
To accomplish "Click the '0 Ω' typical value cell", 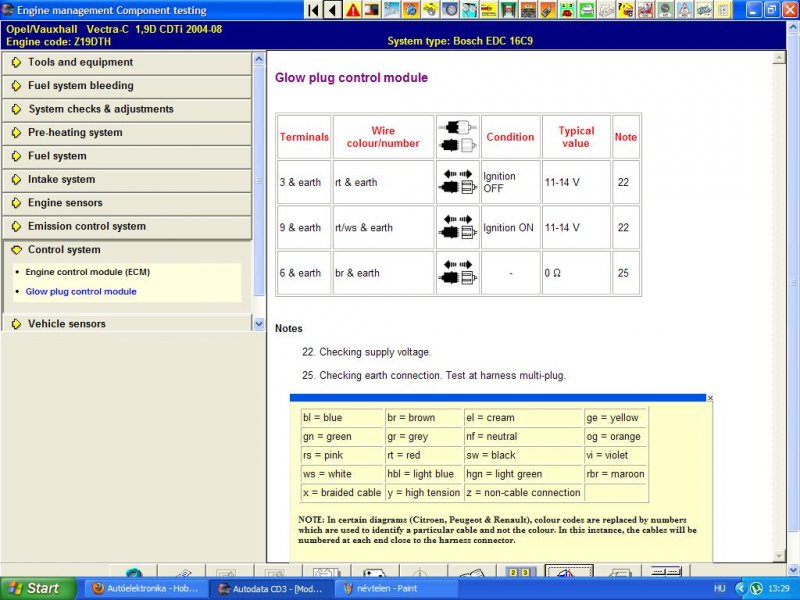I will tap(576, 273).
